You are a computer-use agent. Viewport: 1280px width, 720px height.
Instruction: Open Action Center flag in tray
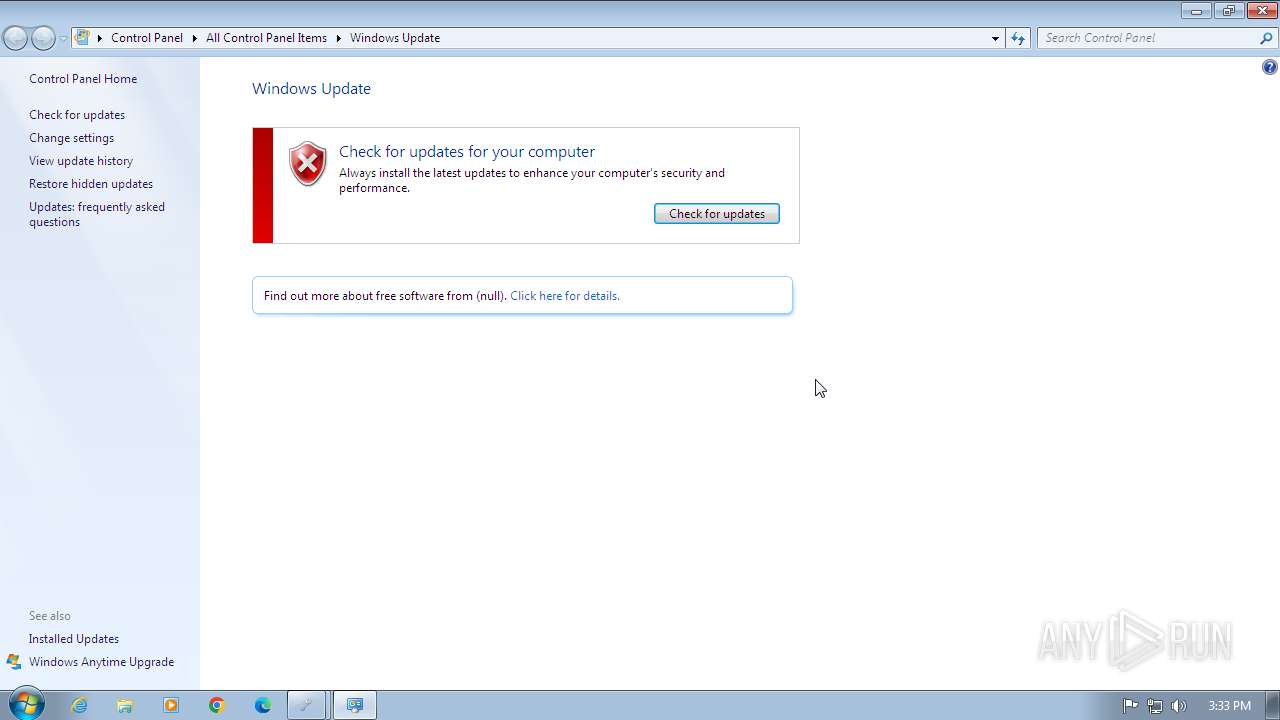coord(1131,705)
